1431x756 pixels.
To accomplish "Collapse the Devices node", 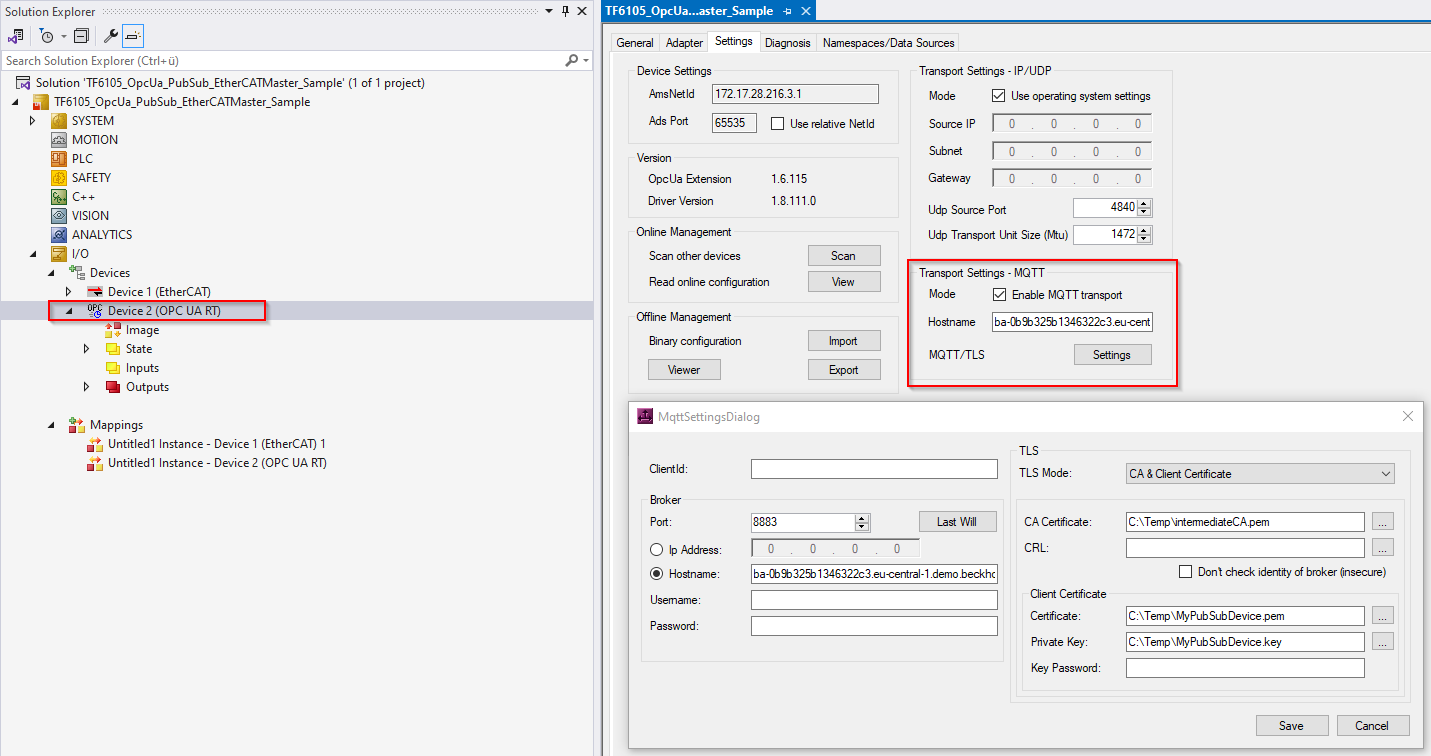I will click(51, 273).
